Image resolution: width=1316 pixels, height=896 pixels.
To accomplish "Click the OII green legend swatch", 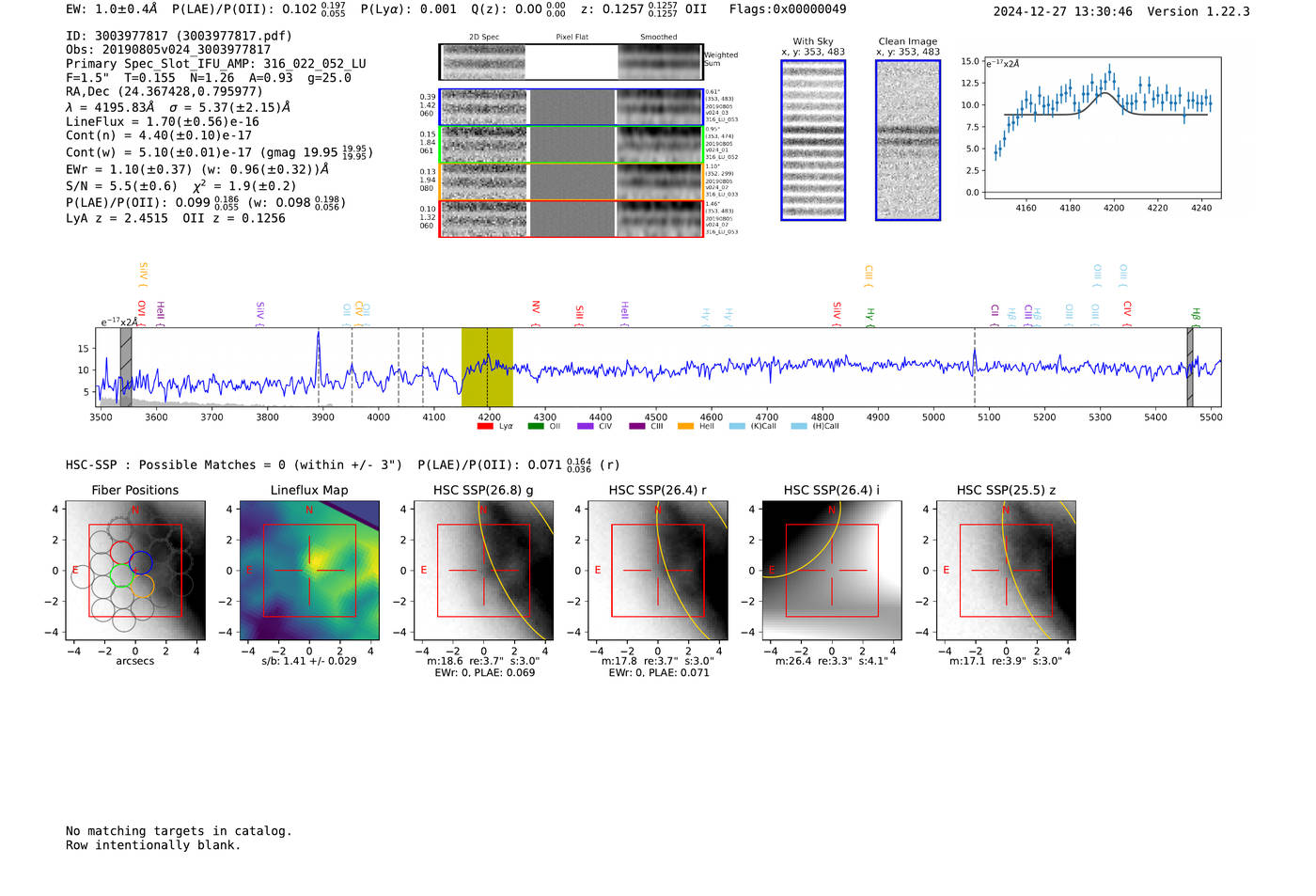I will 536,426.
